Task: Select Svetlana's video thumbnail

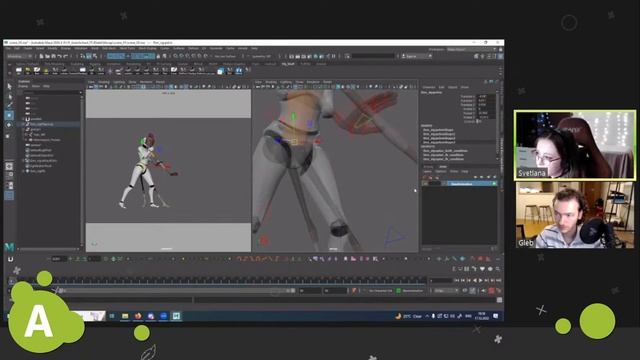Action: tap(575, 145)
